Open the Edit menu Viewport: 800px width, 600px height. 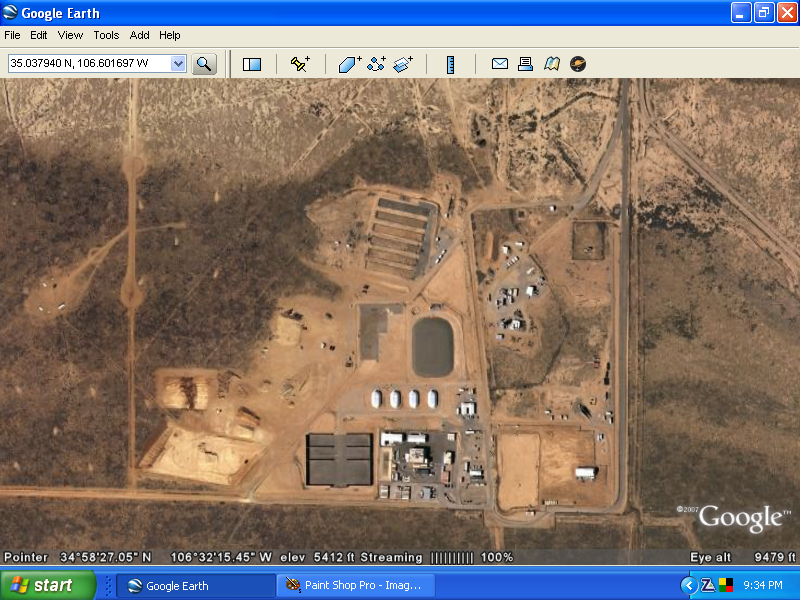coord(39,35)
